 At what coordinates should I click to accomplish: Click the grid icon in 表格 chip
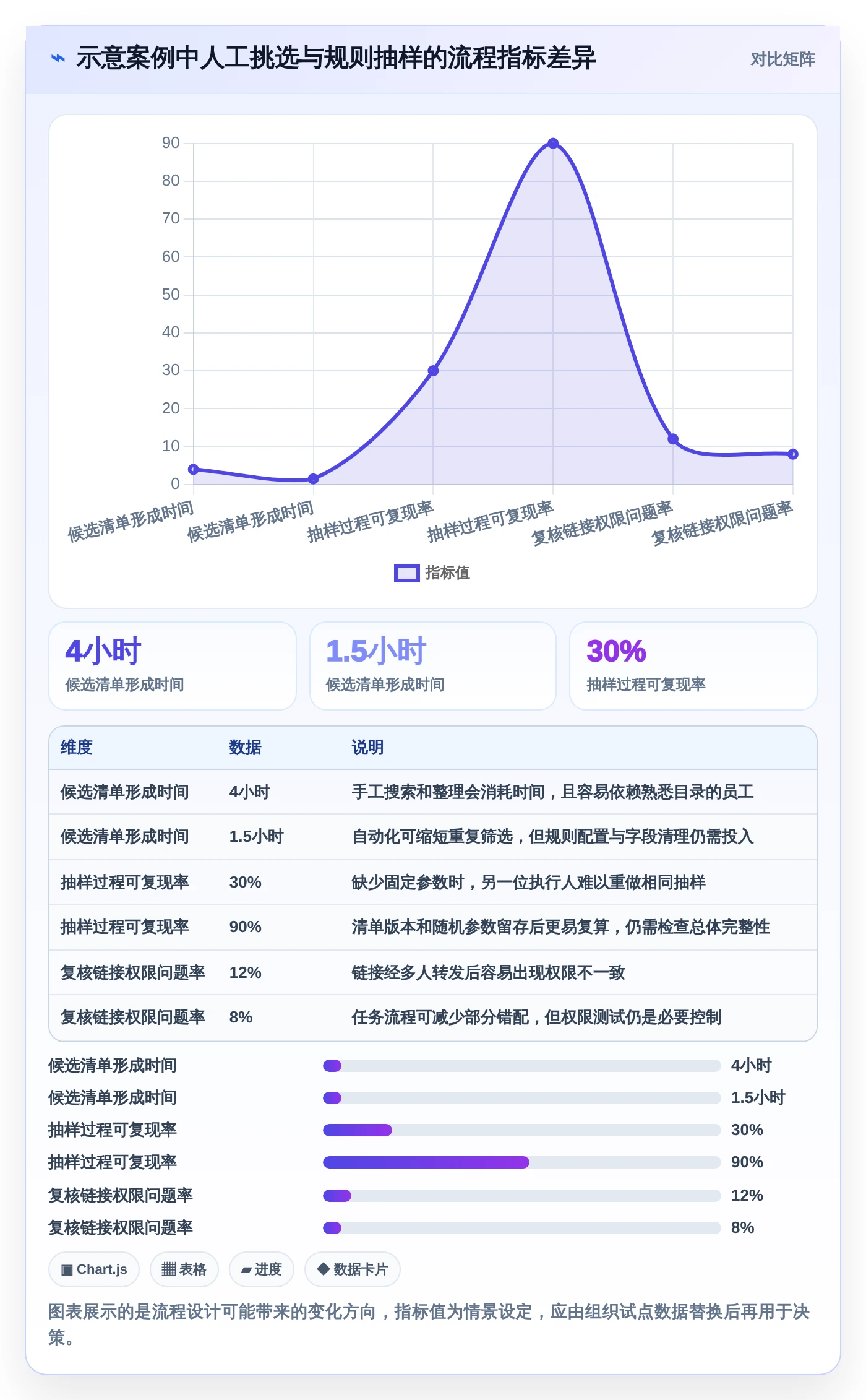(169, 1270)
